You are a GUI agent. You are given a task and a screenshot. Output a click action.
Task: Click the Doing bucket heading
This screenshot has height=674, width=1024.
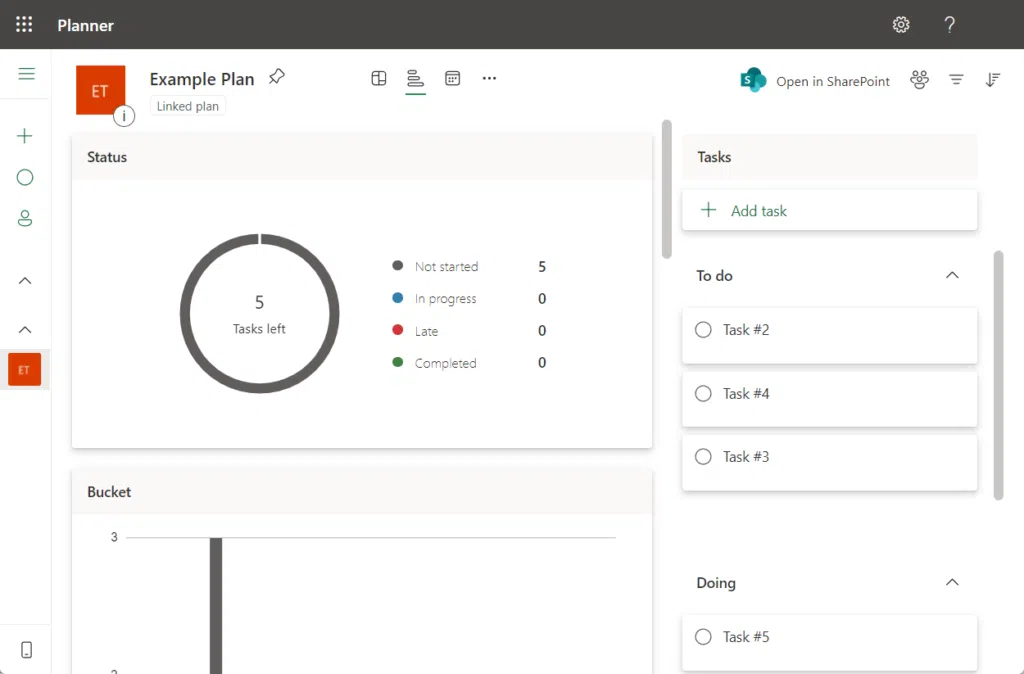pyautogui.click(x=716, y=583)
